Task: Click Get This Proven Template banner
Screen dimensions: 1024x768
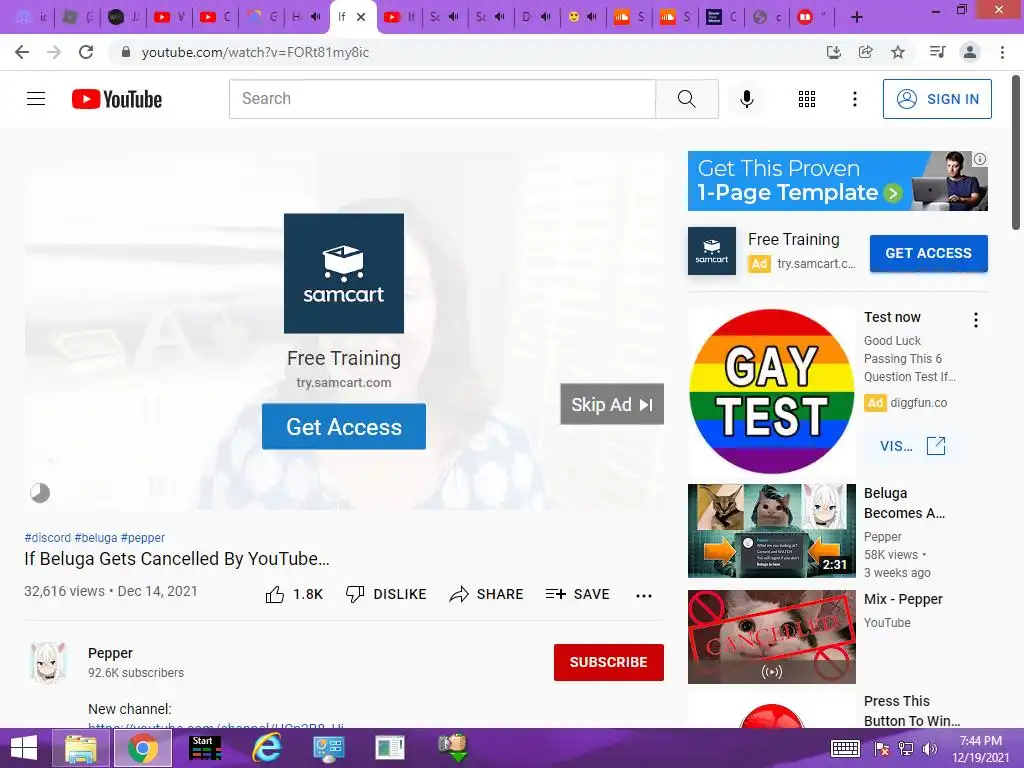Action: (x=837, y=181)
